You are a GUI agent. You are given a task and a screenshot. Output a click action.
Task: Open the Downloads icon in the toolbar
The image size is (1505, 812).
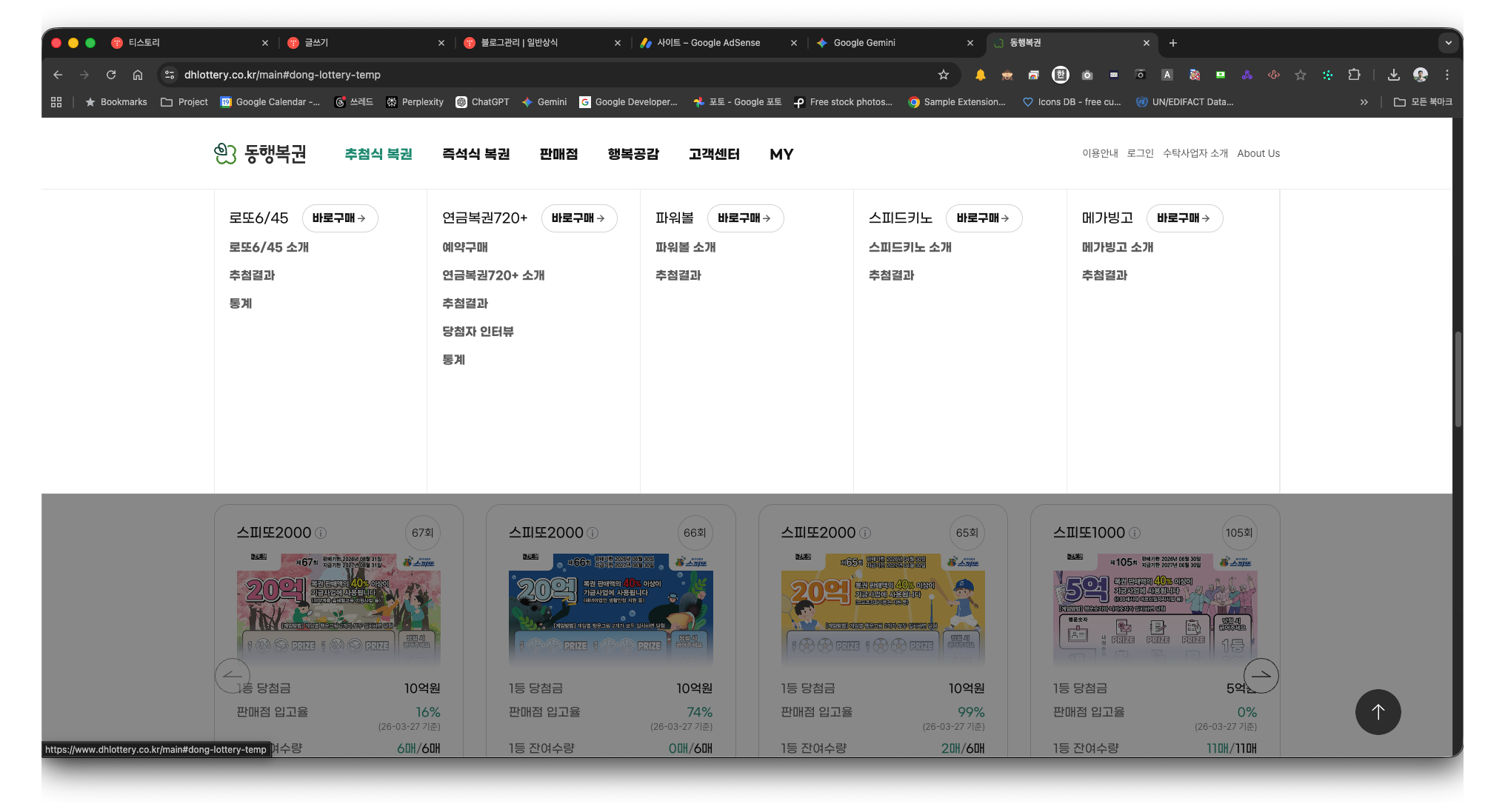pos(1394,75)
